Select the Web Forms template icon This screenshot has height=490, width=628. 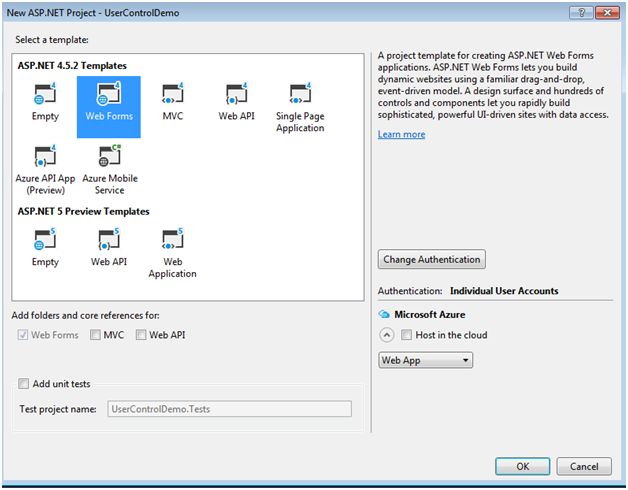tap(109, 94)
